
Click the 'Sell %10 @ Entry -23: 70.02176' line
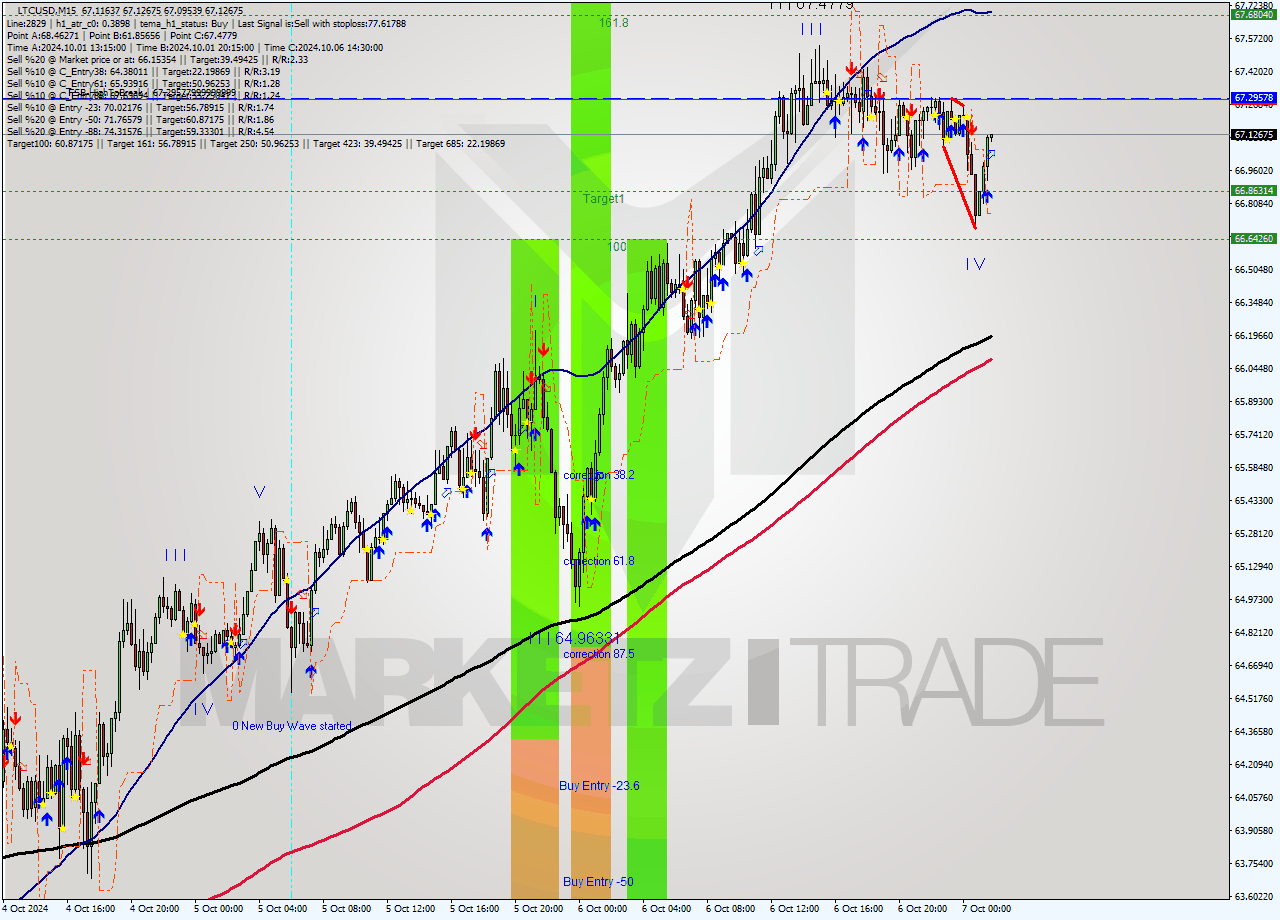140,107
